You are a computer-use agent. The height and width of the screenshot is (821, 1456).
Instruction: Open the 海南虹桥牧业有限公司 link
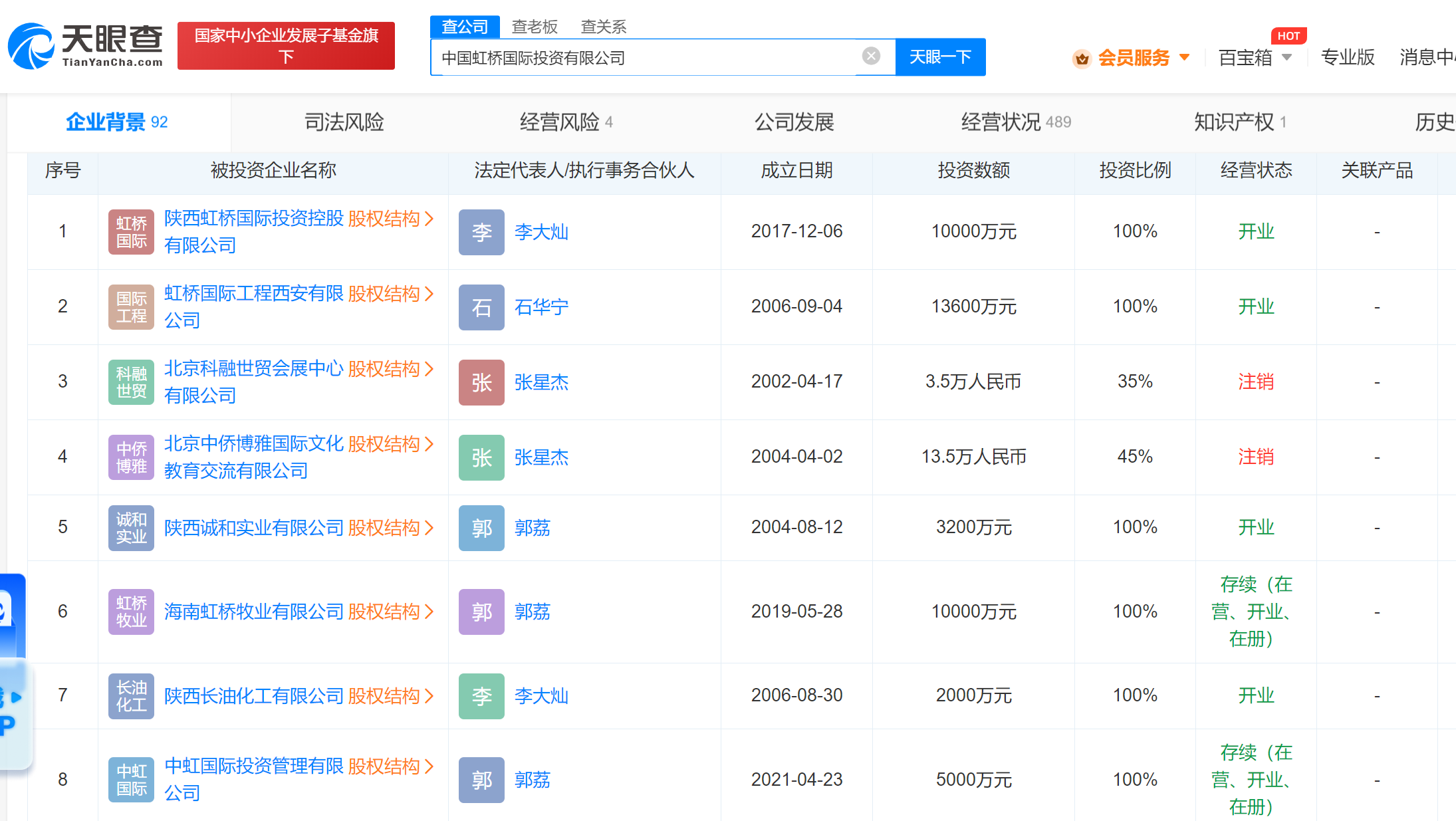pos(253,612)
